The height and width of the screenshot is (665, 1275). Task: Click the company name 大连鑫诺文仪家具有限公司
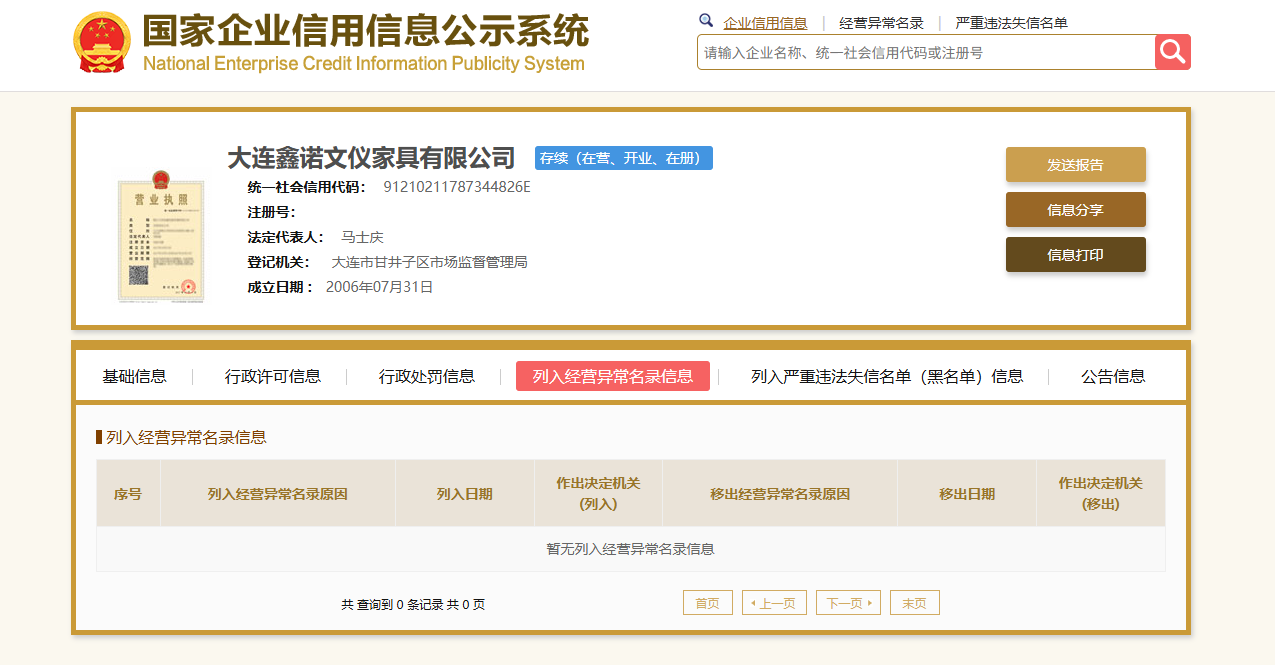tap(371, 158)
